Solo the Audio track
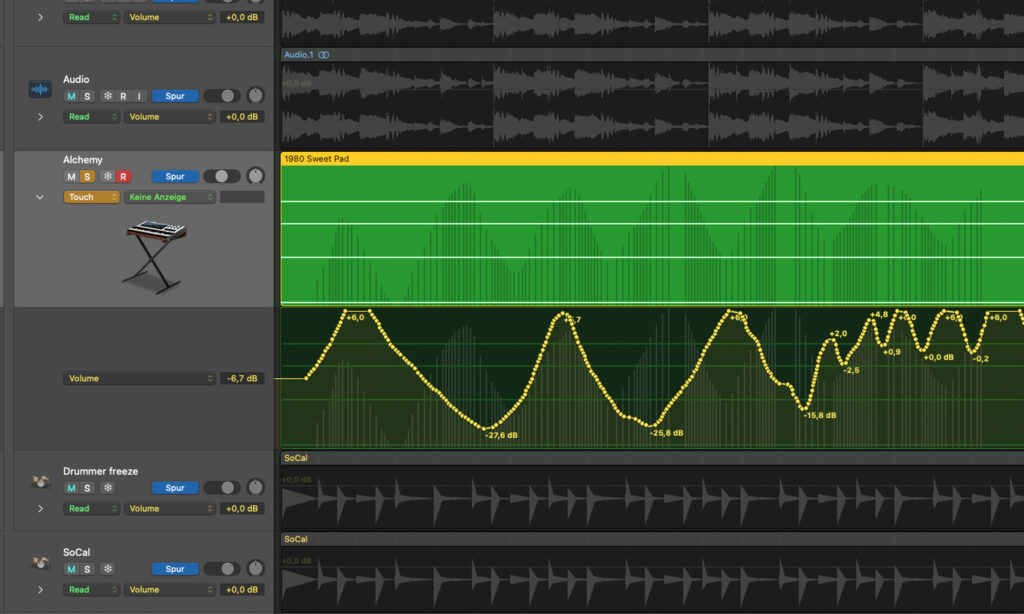The height and width of the screenshot is (614, 1024). 87,96
